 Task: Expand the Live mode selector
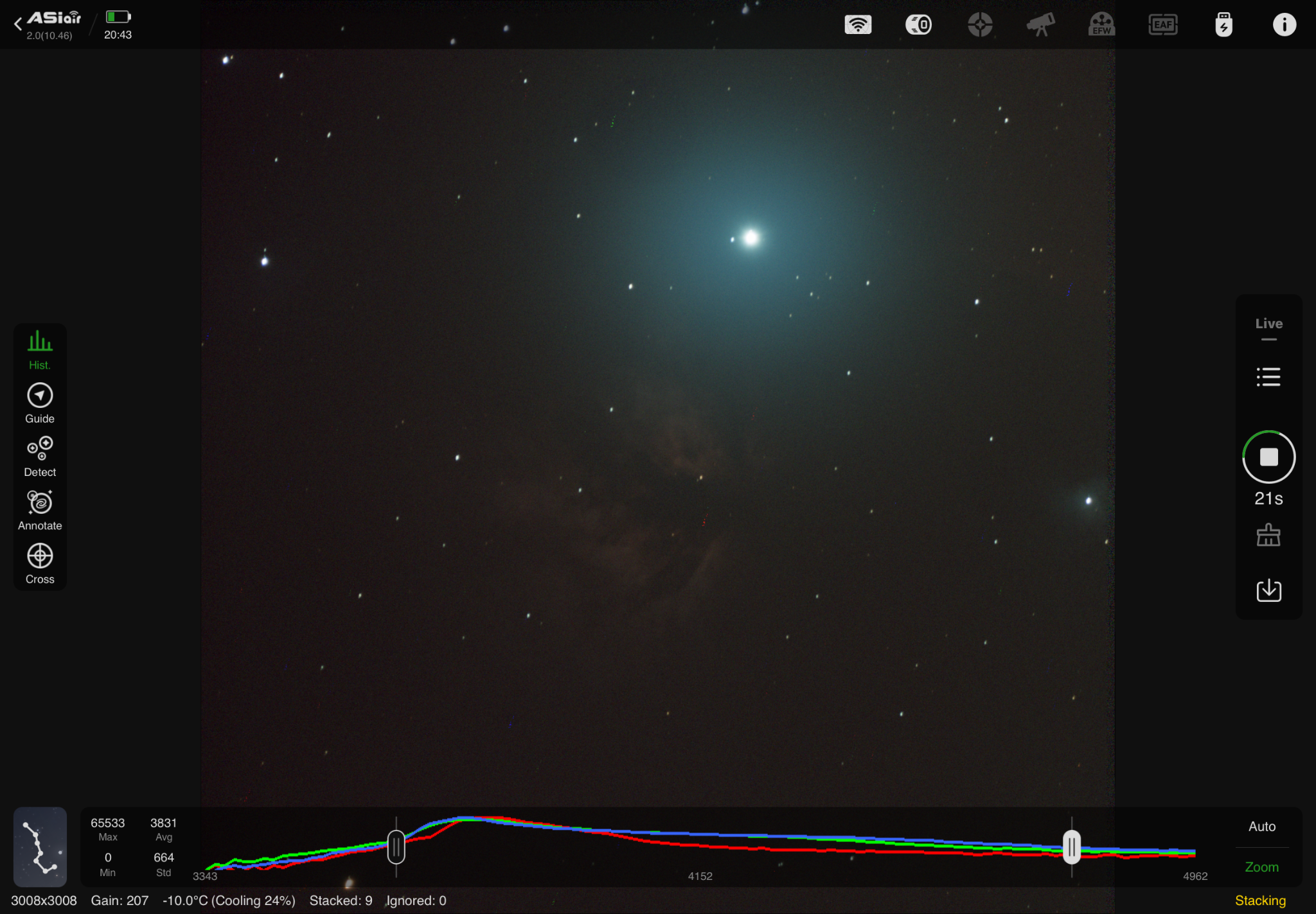click(x=1269, y=328)
